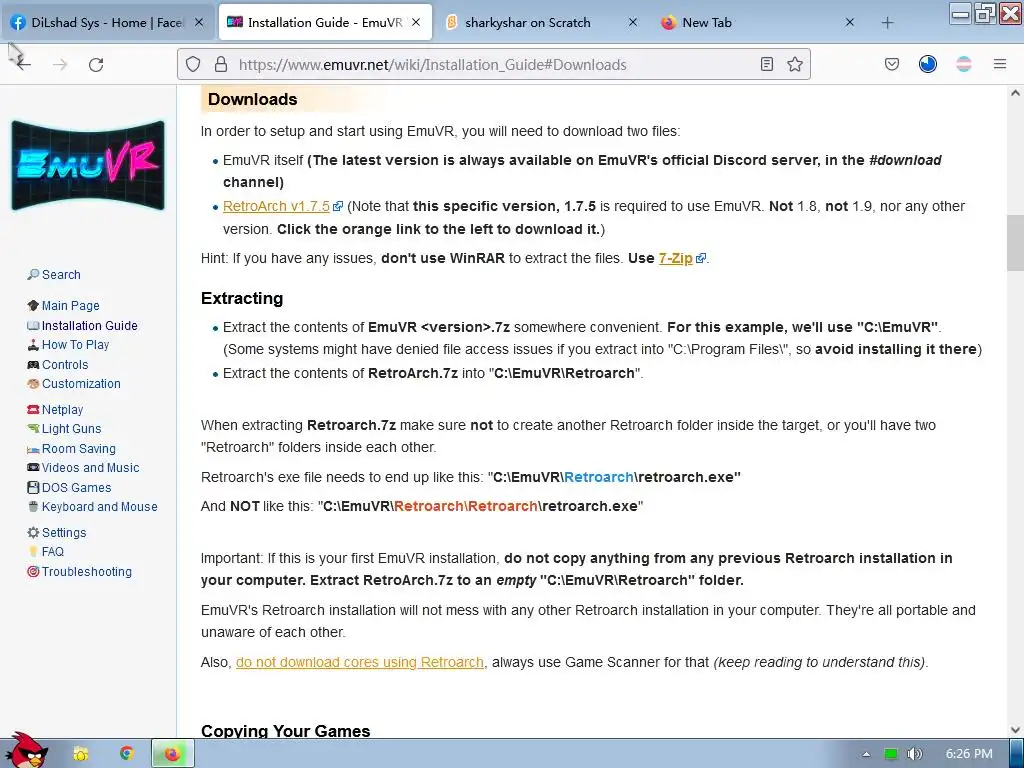
Task: Switch to the New Tab tab
Action: pyautogui.click(x=759, y=22)
